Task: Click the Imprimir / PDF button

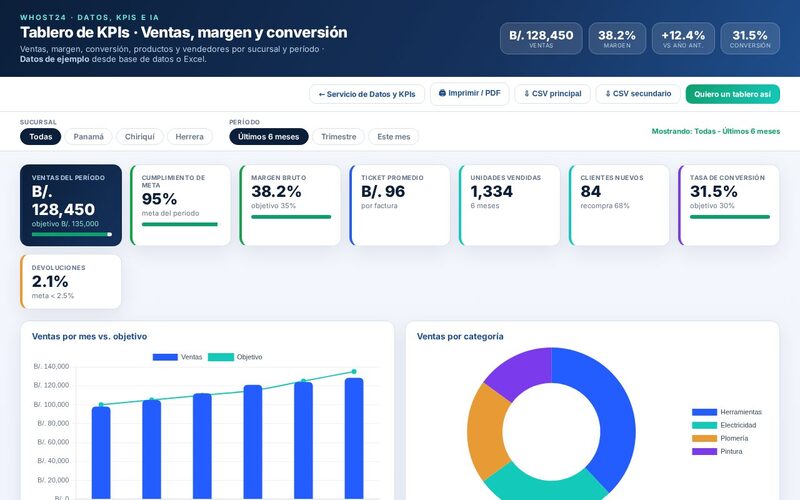Action: [469, 94]
